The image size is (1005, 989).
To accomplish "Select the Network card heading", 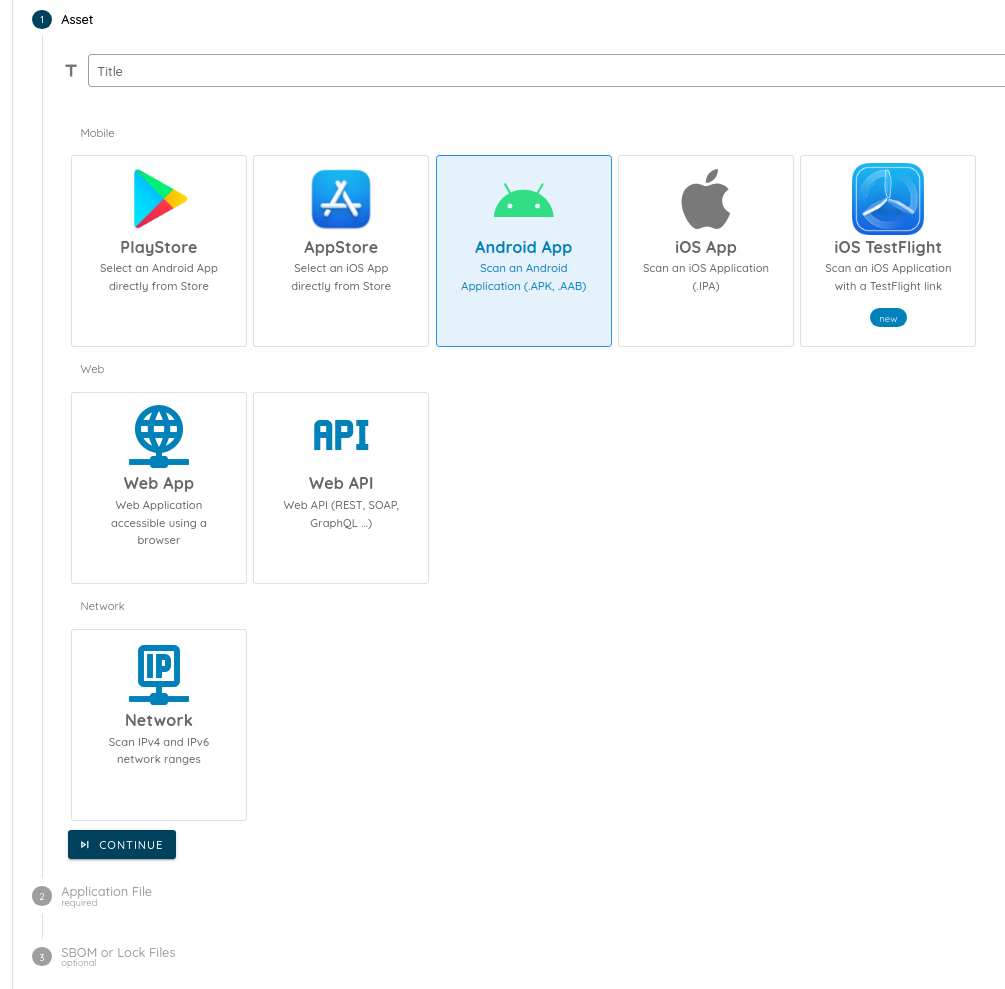I will pyautogui.click(x=159, y=720).
